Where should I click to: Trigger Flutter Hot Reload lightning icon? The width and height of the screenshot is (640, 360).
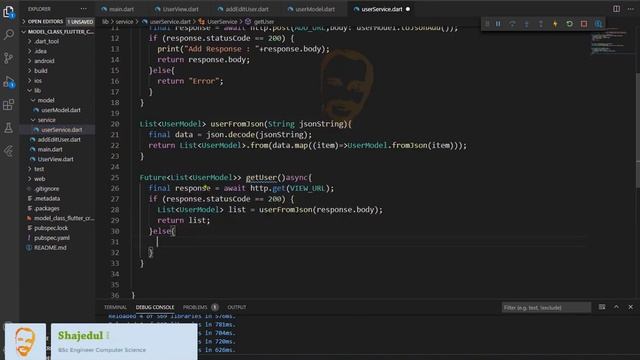click(x=555, y=24)
